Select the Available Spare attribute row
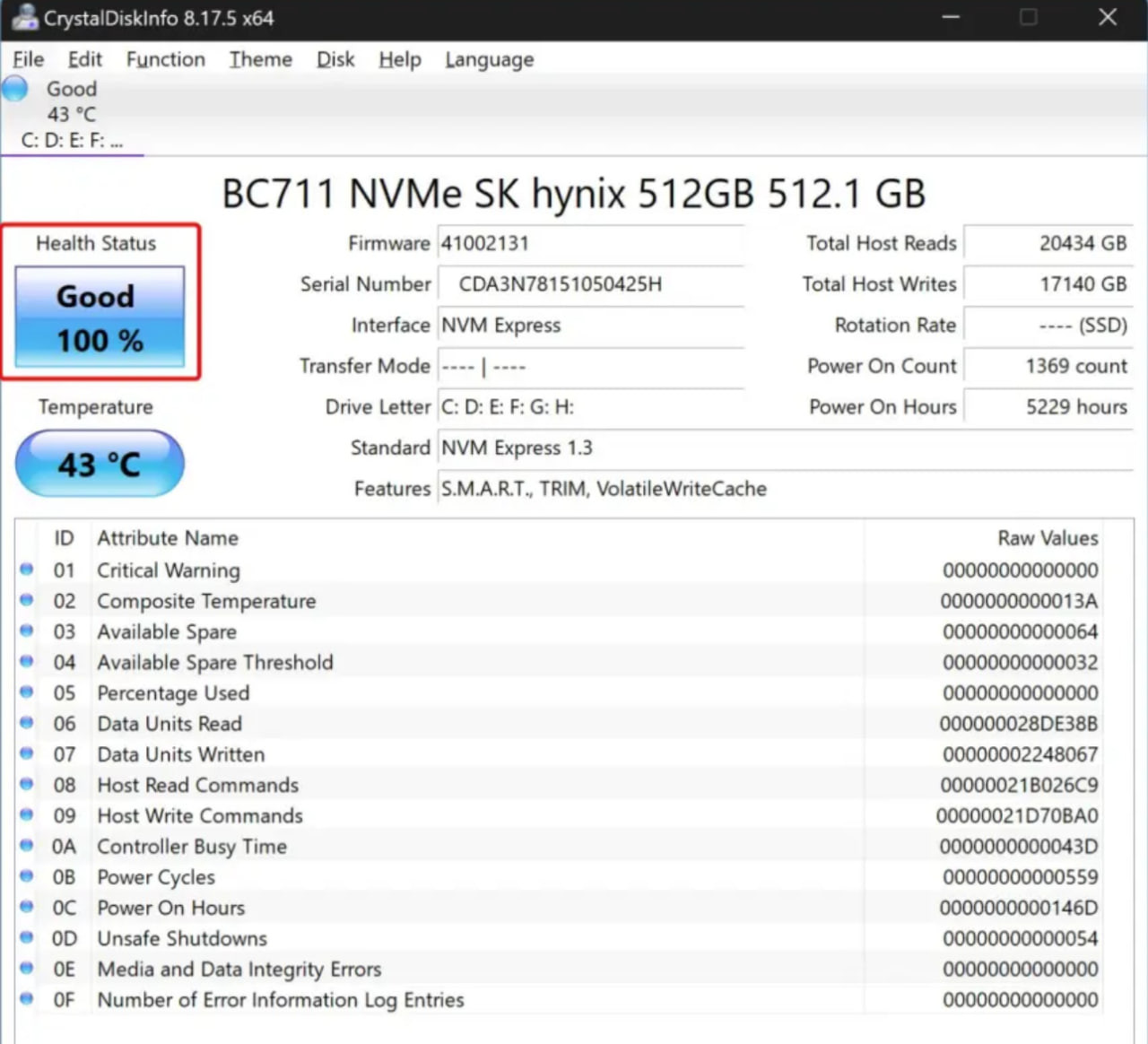The height and width of the screenshot is (1044, 1148). tap(167, 631)
